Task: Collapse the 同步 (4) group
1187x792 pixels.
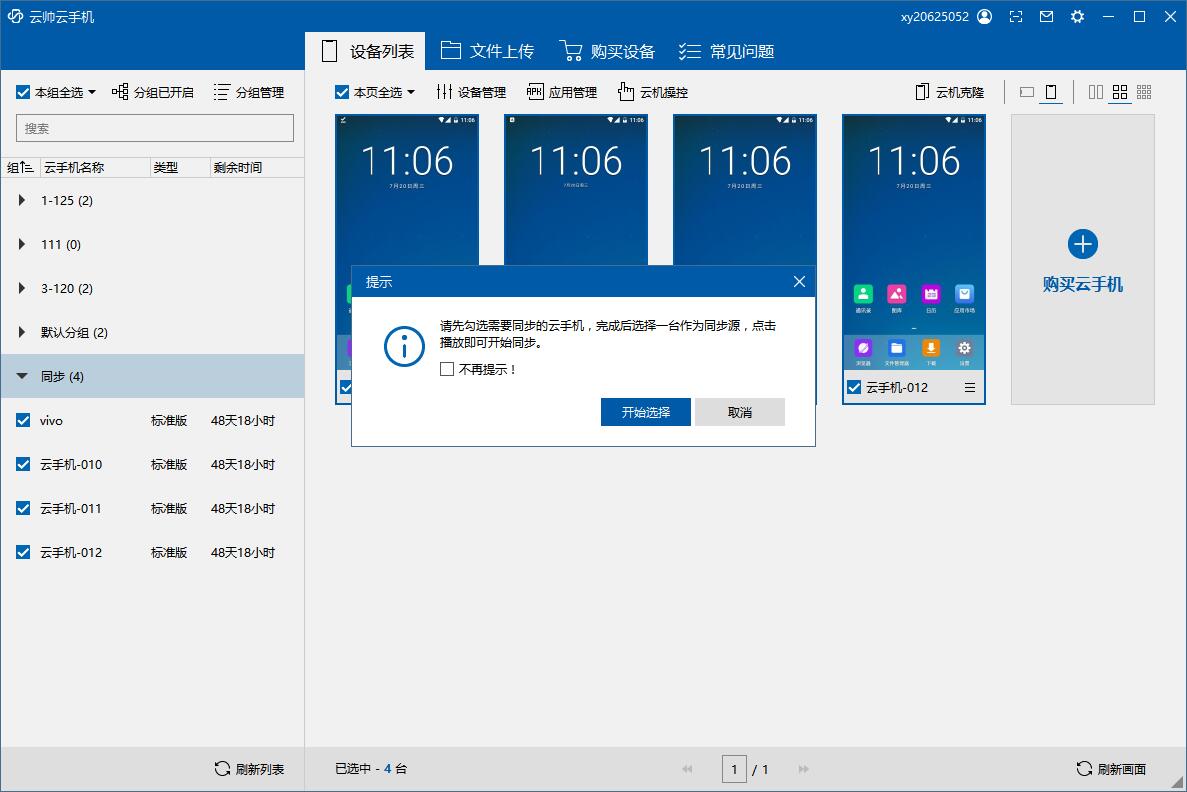Action: coord(21,376)
